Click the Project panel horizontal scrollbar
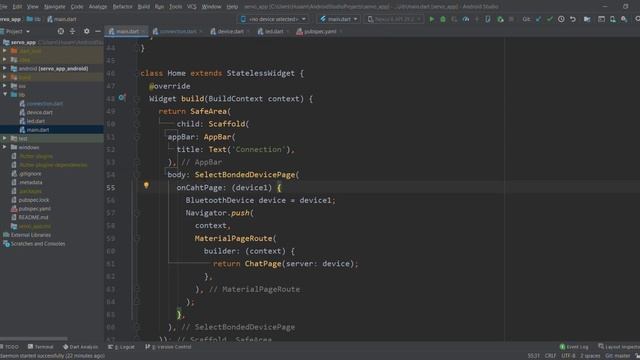The width and height of the screenshot is (640, 360). 33,338
